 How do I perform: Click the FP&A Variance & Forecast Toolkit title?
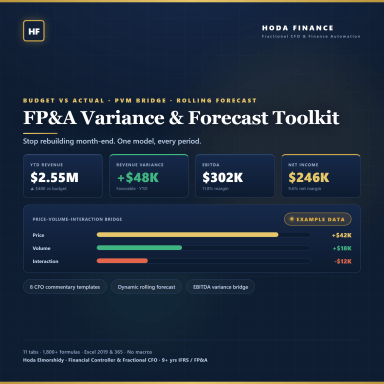(181, 118)
